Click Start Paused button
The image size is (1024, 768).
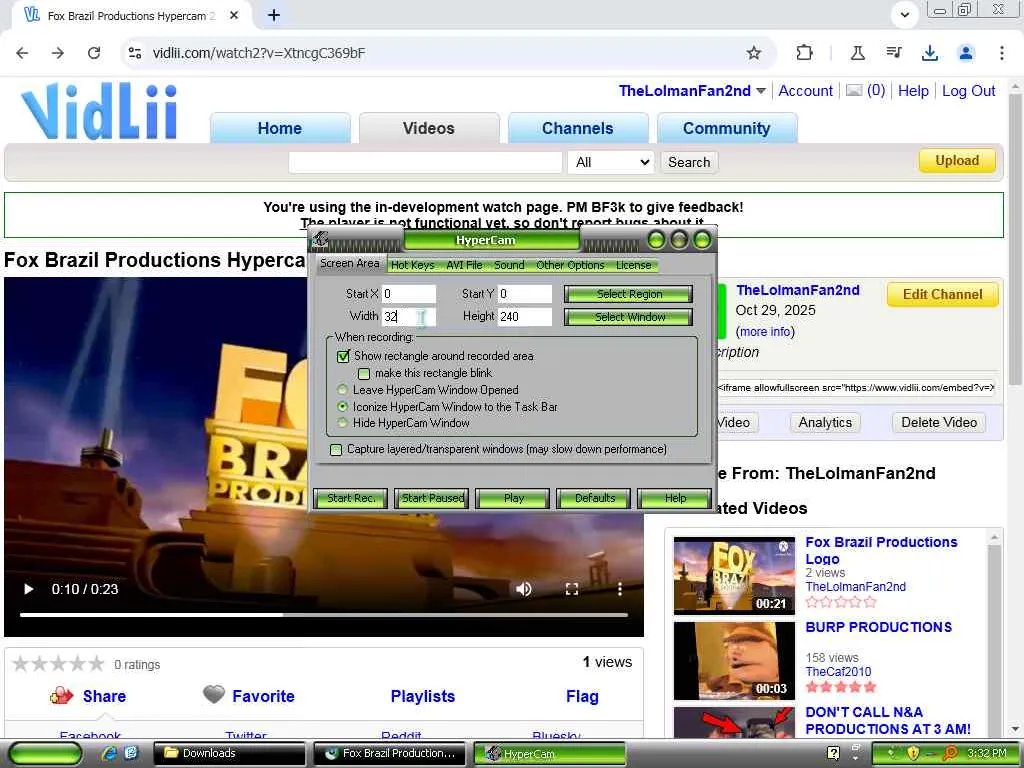click(x=432, y=498)
